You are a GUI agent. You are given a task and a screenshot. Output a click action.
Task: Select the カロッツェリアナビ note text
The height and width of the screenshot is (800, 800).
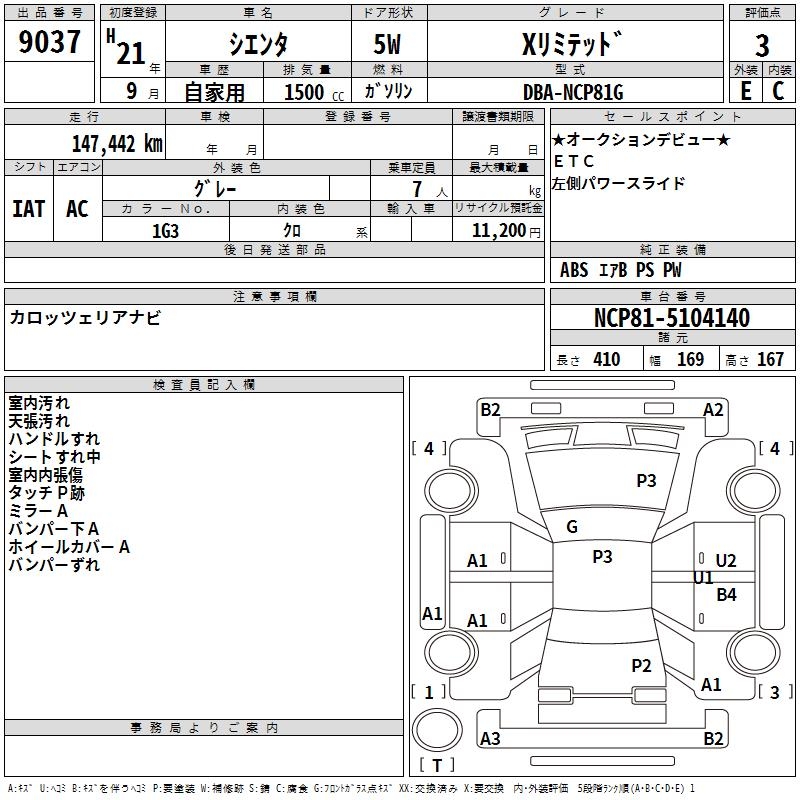click(x=85, y=317)
